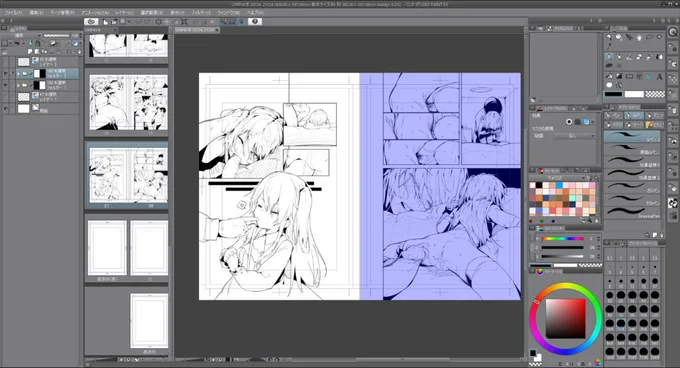Click the New file icon in command bar
The width and height of the screenshot is (680, 368).
(x=105, y=22)
